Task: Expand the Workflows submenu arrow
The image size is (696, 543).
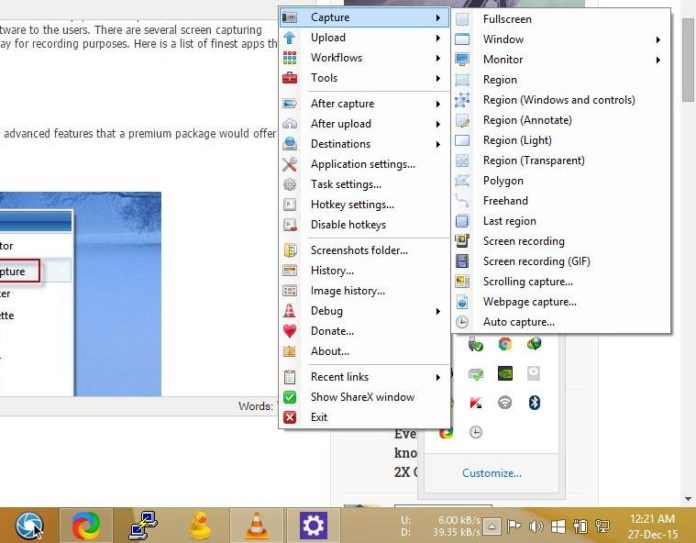Action: pyautogui.click(x=438, y=58)
